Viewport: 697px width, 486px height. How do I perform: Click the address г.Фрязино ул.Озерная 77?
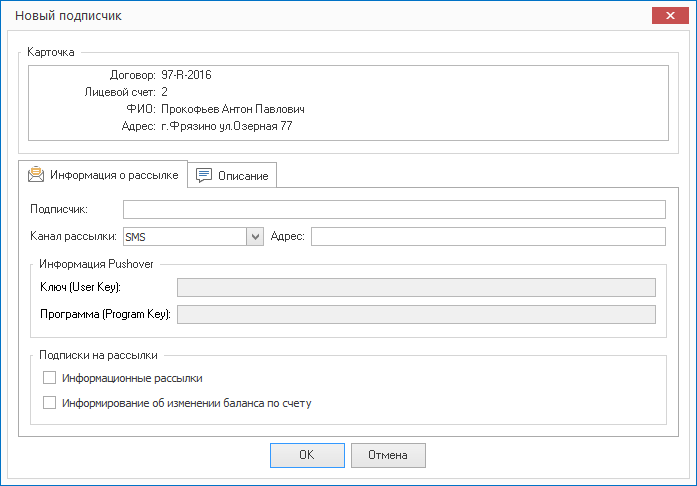click(x=227, y=126)
